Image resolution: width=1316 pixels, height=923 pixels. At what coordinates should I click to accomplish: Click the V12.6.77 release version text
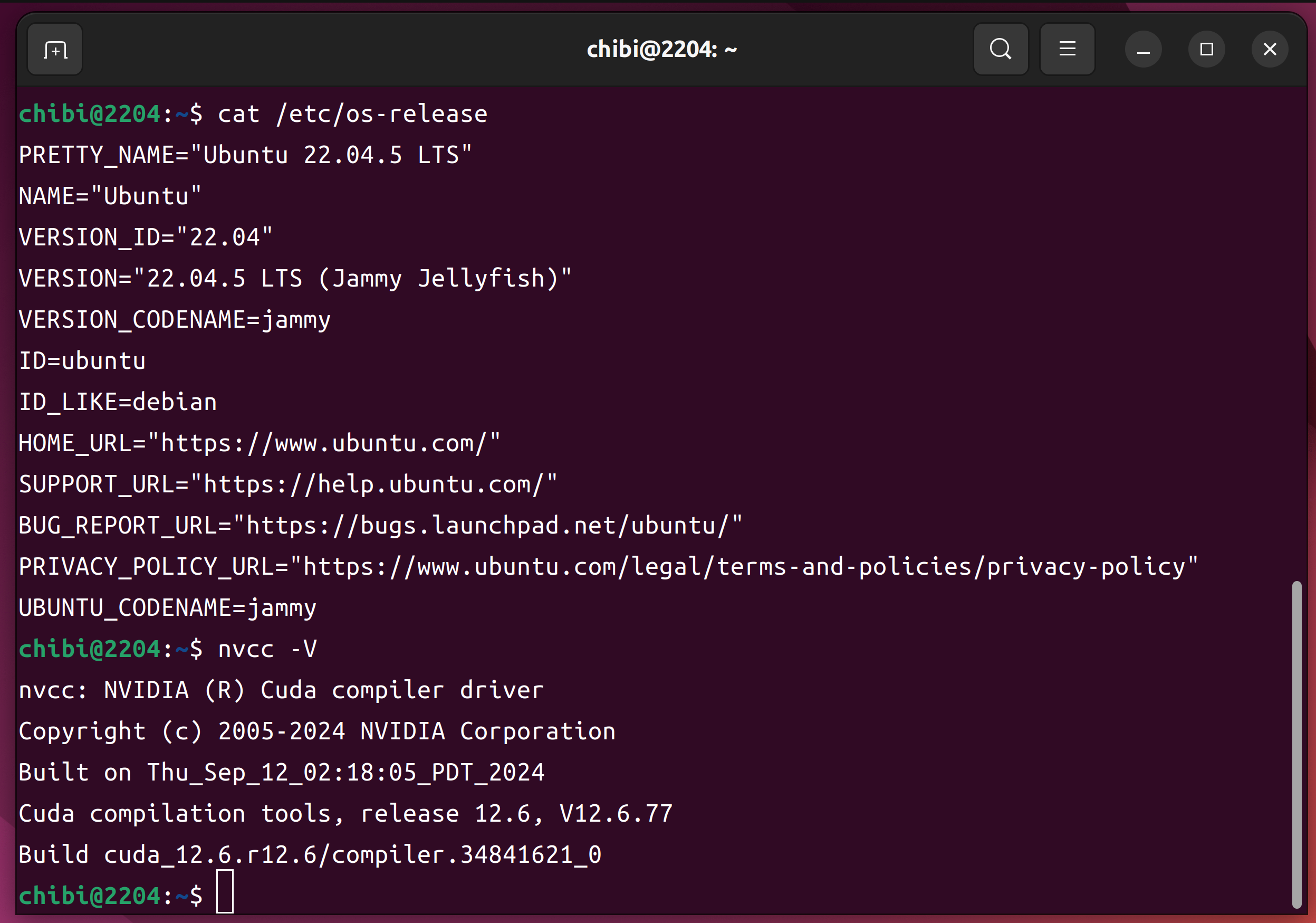coord(616,814)
